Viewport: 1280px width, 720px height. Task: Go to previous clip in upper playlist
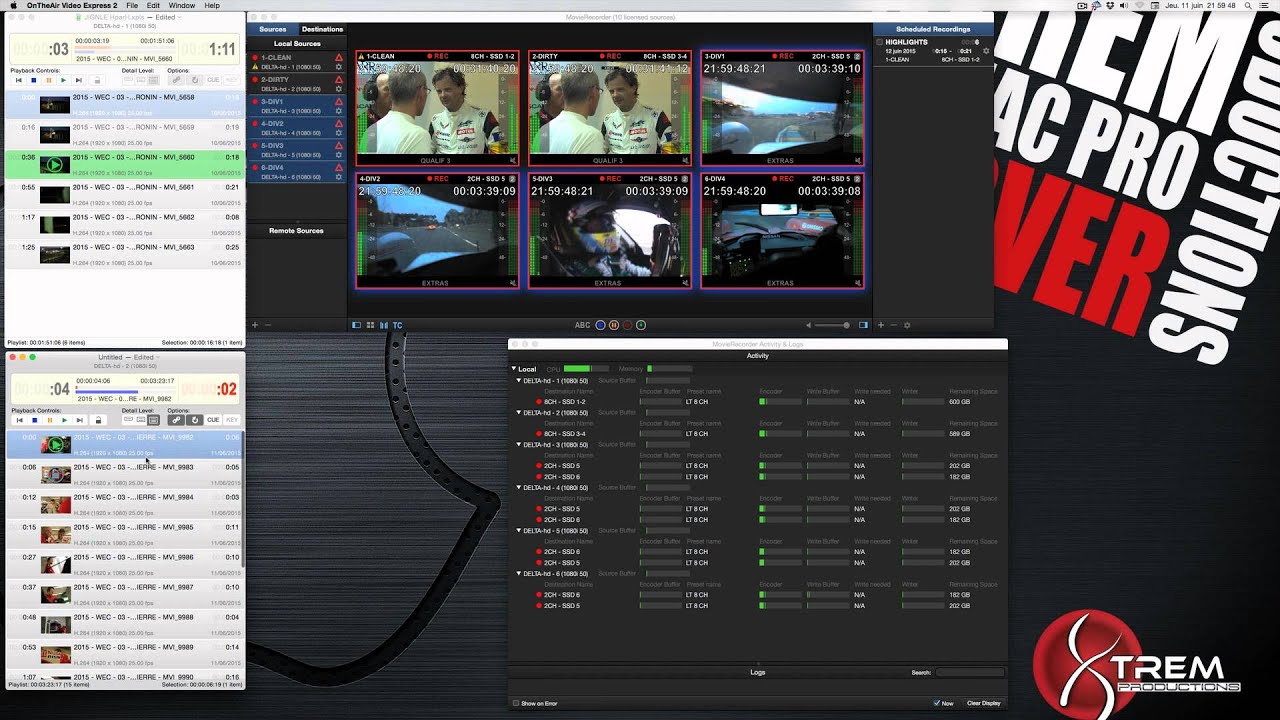coord(19,80)
